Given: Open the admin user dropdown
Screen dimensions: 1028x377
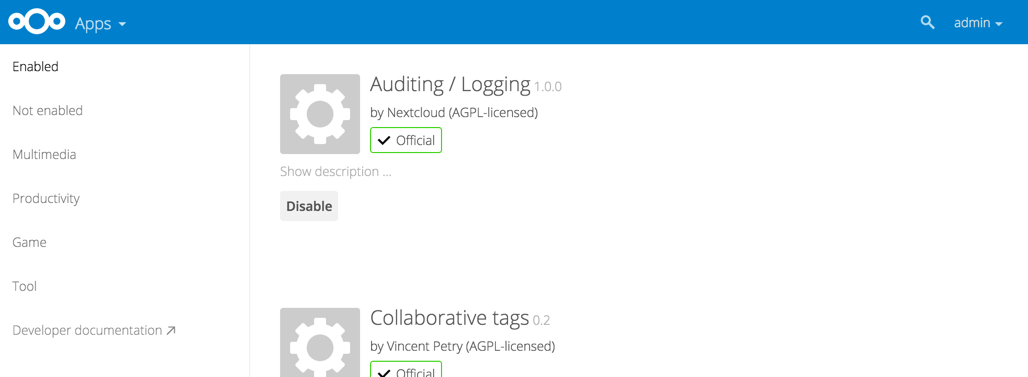Looking at the screenshot, I should point(978,23).
